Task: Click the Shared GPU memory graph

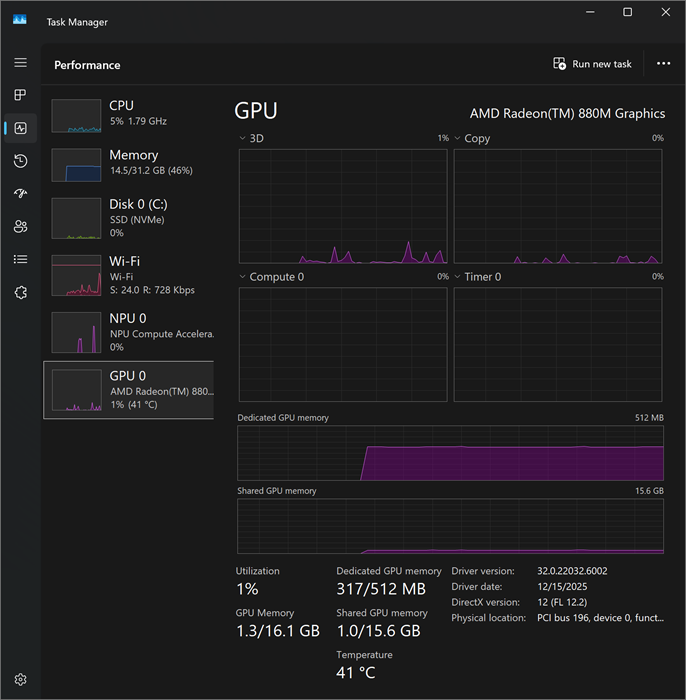Action: (x=450, y=526)
